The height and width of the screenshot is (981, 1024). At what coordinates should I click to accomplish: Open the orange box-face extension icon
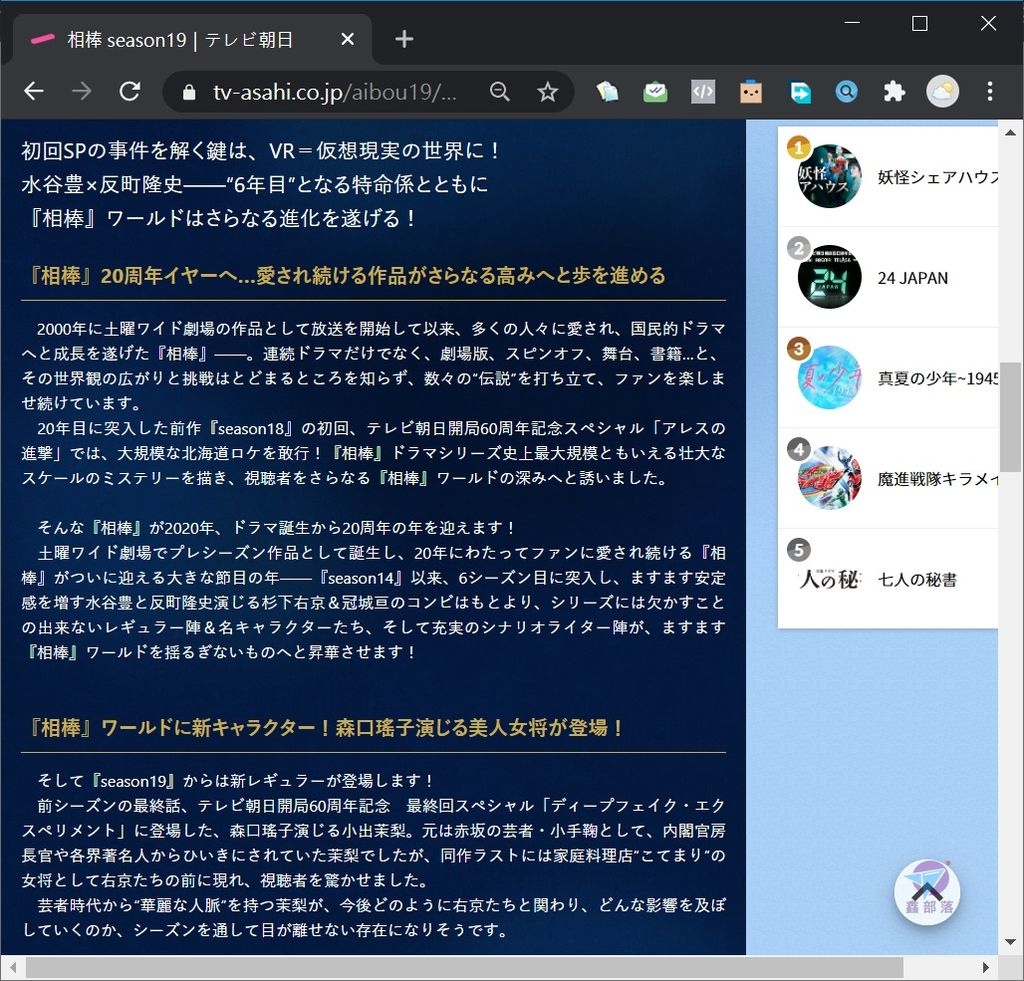[x=751, y=92]
